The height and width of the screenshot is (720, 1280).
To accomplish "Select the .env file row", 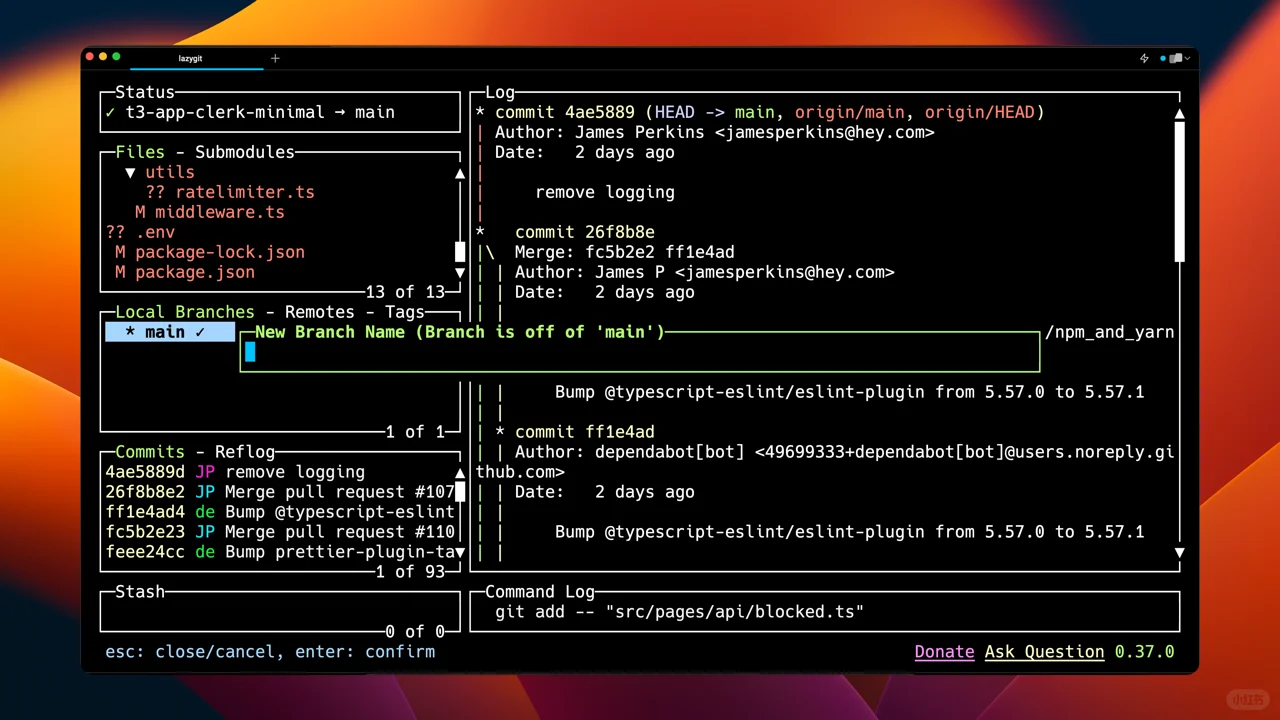I will pos(140,232).
